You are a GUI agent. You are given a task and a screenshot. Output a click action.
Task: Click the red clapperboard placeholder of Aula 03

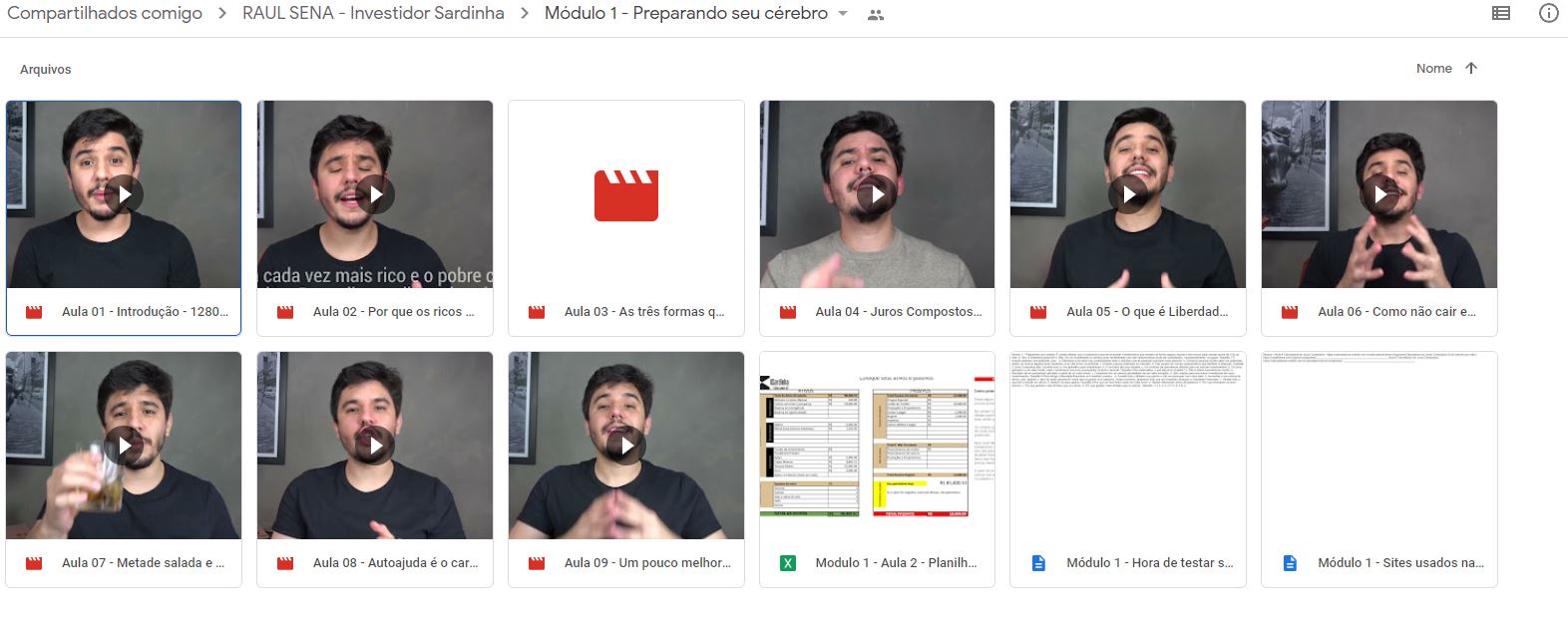pos(625,195)
